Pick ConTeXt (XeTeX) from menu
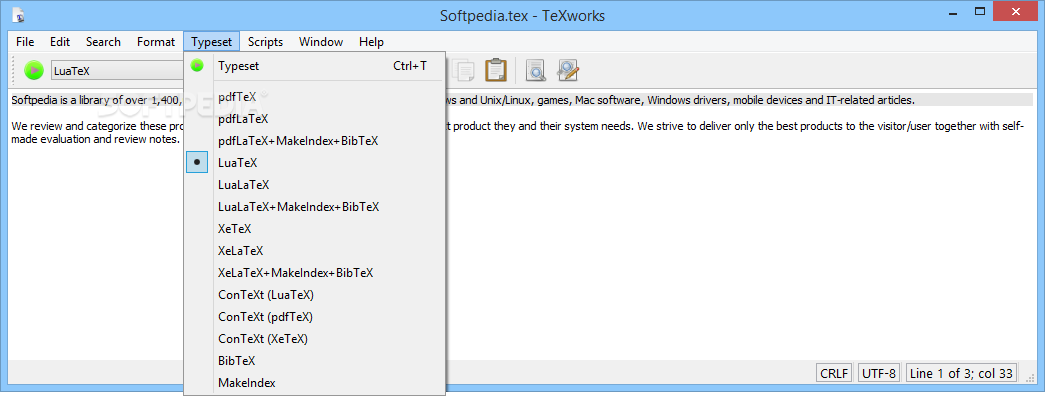Screen dimensions: 1045x396 click(314, 339)
